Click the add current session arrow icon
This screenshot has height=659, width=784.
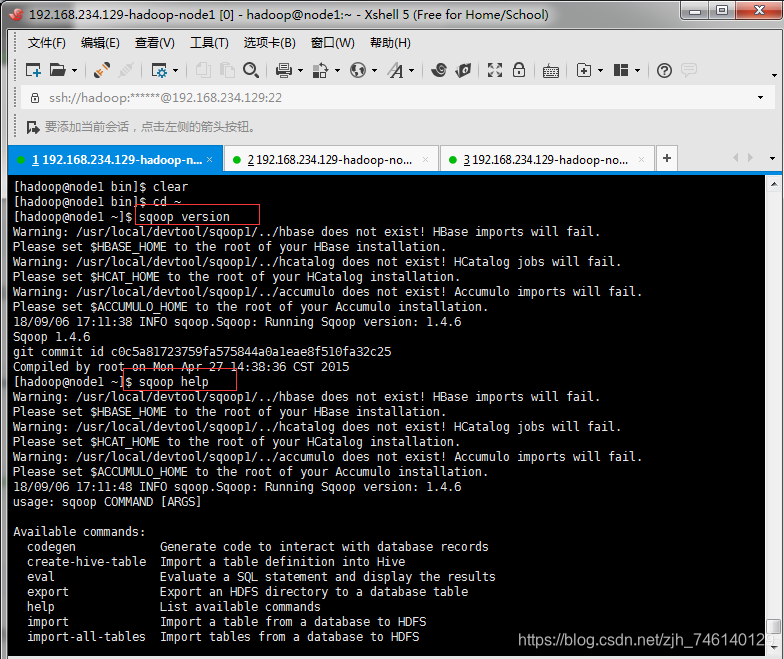(32, 127)
